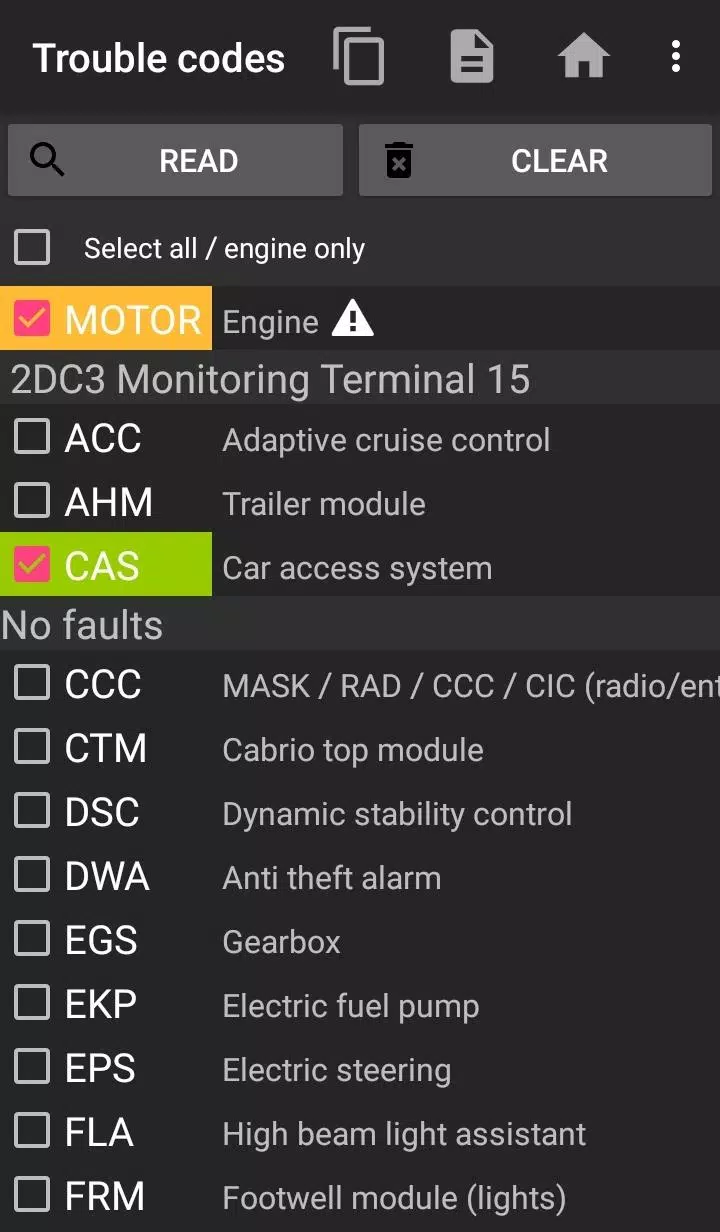The image size is (720, 1232).
Task: Go to the home screen icon
Action: 583,56
